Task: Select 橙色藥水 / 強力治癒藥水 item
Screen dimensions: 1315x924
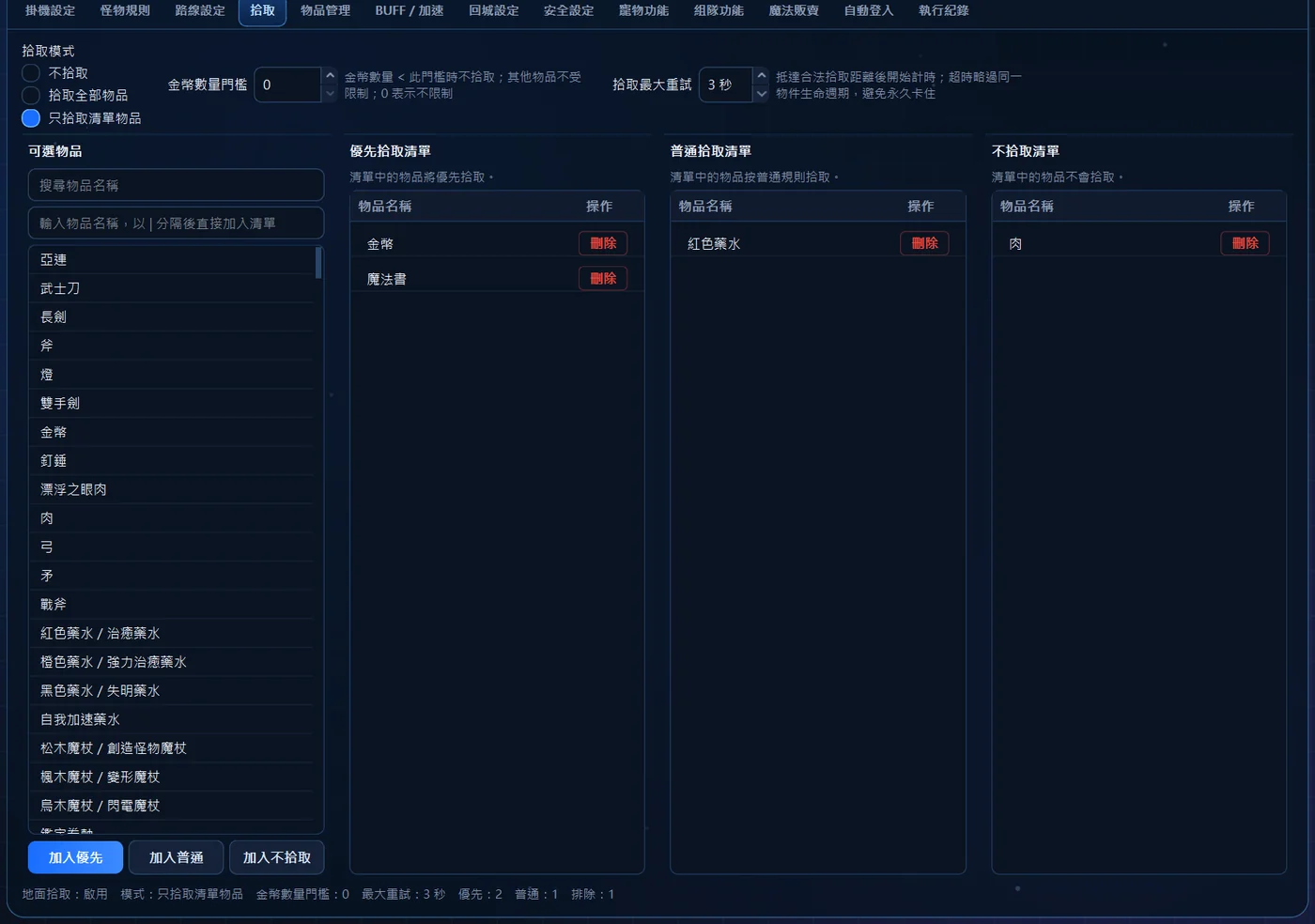Action: [173, 662]
